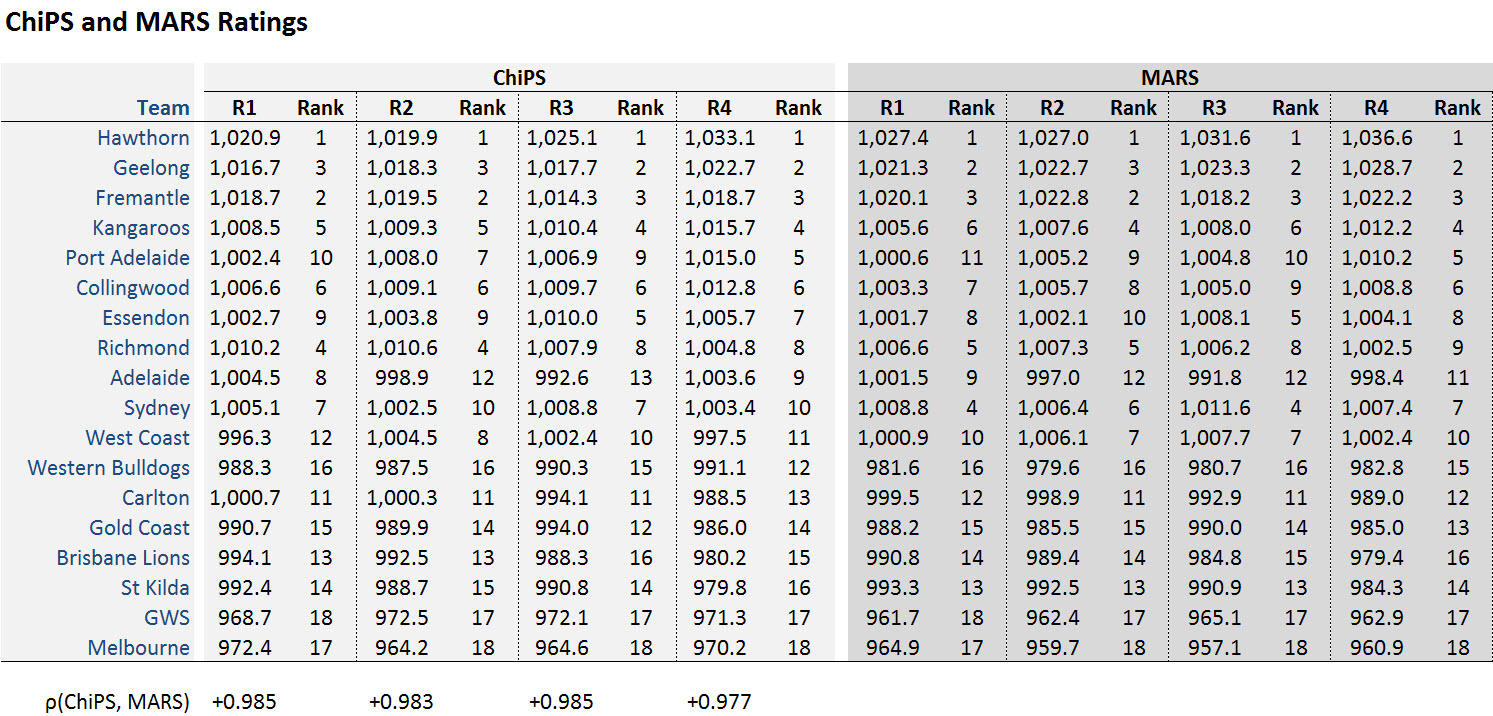Select Fremantle's ChiPS R3 value 1,014.3

coord(561,198)
